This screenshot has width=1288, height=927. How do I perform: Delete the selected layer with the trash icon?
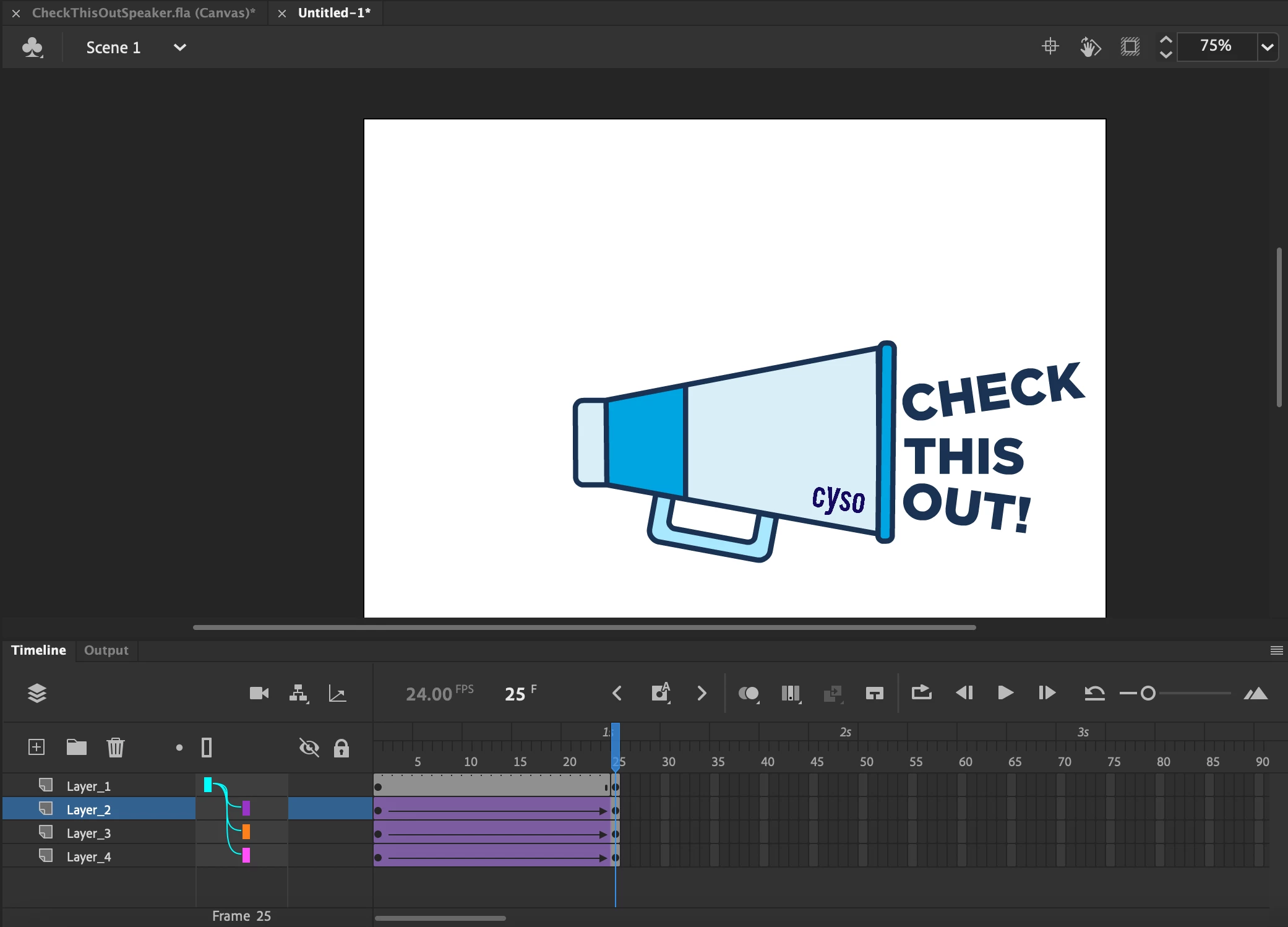point(115,747)
